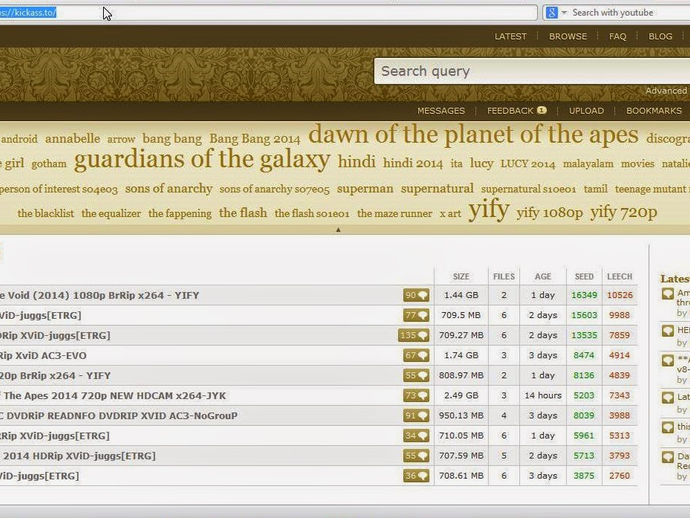Screen dimensions: 690x518
Task: Open the search engine dropdown arrow
Action: [x=564, y=13]
